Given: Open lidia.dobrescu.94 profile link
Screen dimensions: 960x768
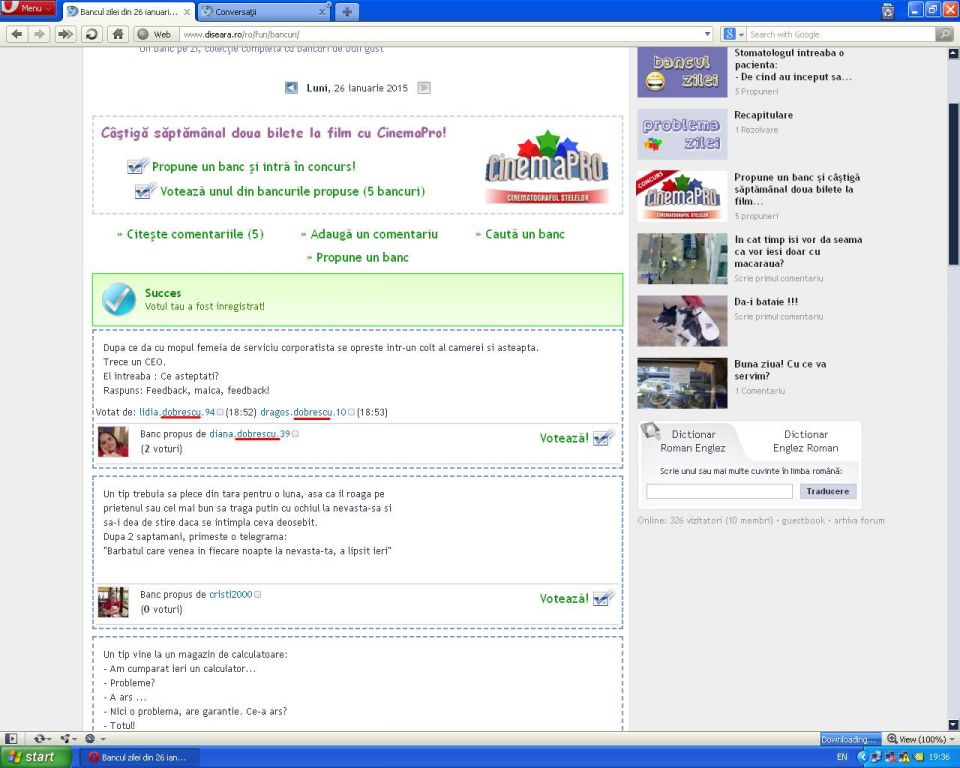Looking at the screenshot, I should pyautogui.click(x=177, y=412).
